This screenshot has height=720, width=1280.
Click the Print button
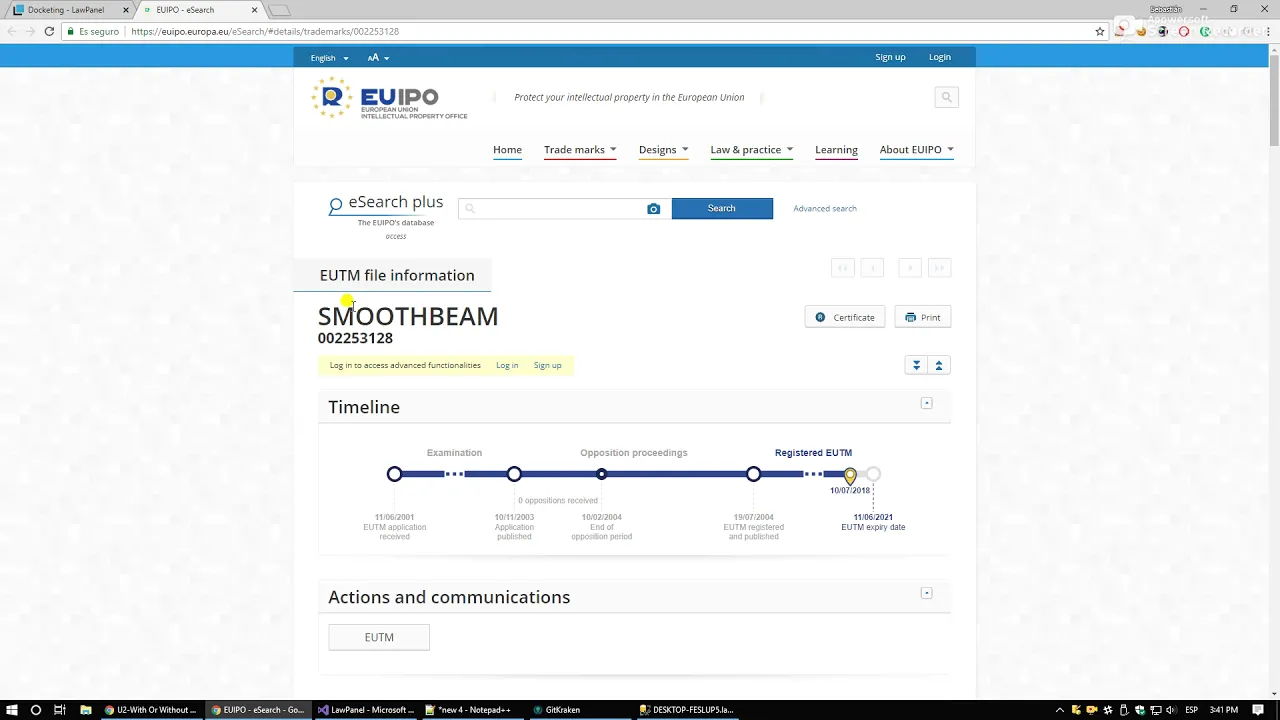[x=923, y=317]
